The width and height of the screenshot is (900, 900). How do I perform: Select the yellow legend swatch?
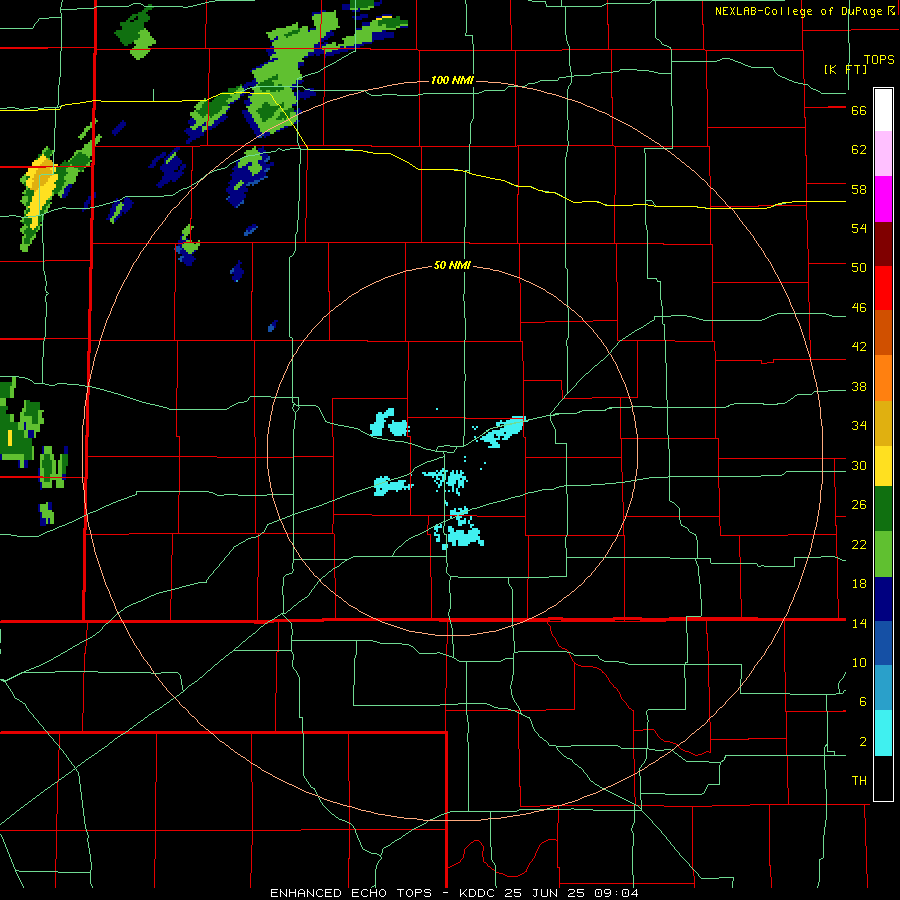pos(883,466)
